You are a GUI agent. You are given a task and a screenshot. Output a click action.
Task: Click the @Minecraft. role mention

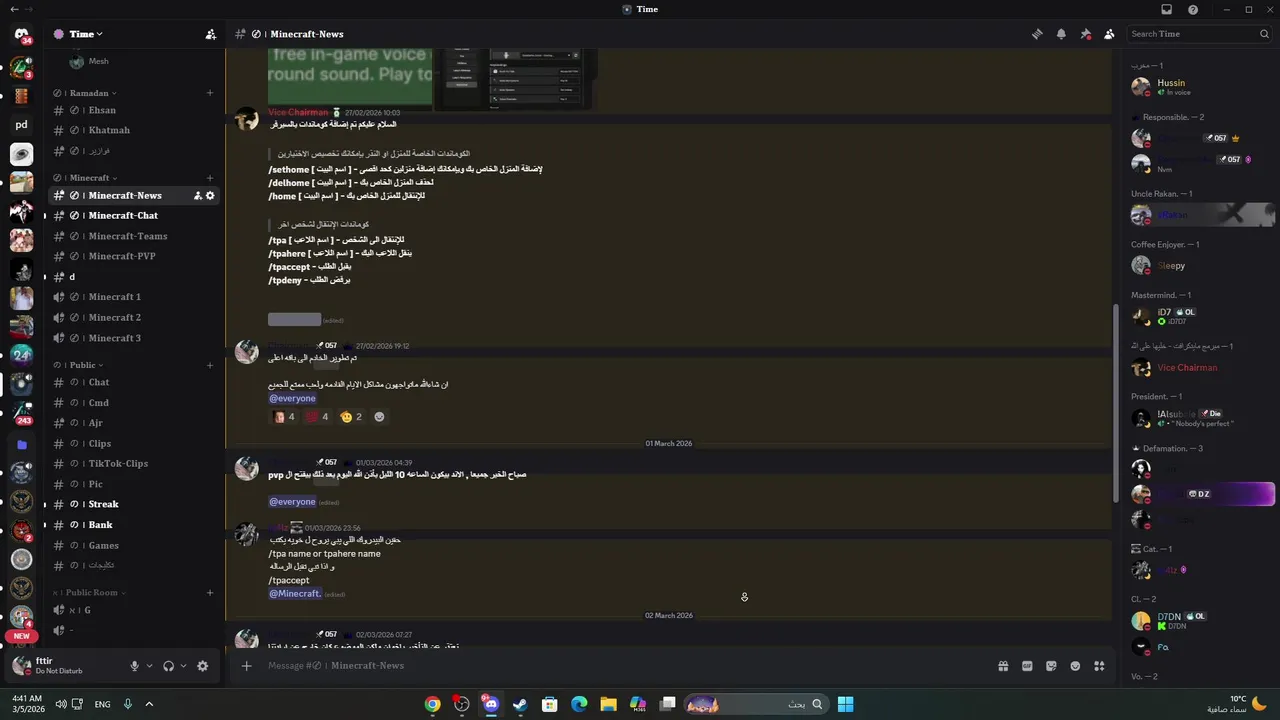pyautogui.click(x=295, y=594)
